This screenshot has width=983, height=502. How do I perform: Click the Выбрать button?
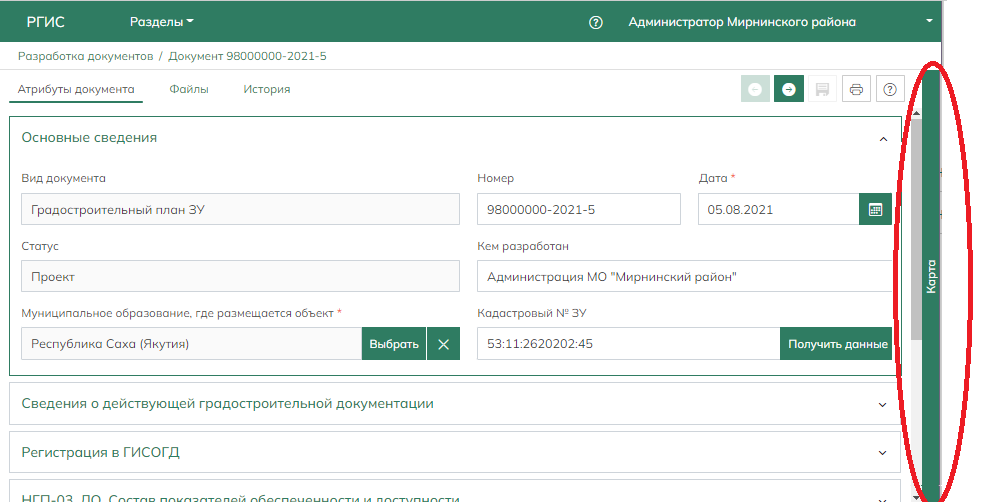pyautogui.click(x=394, y=344)
